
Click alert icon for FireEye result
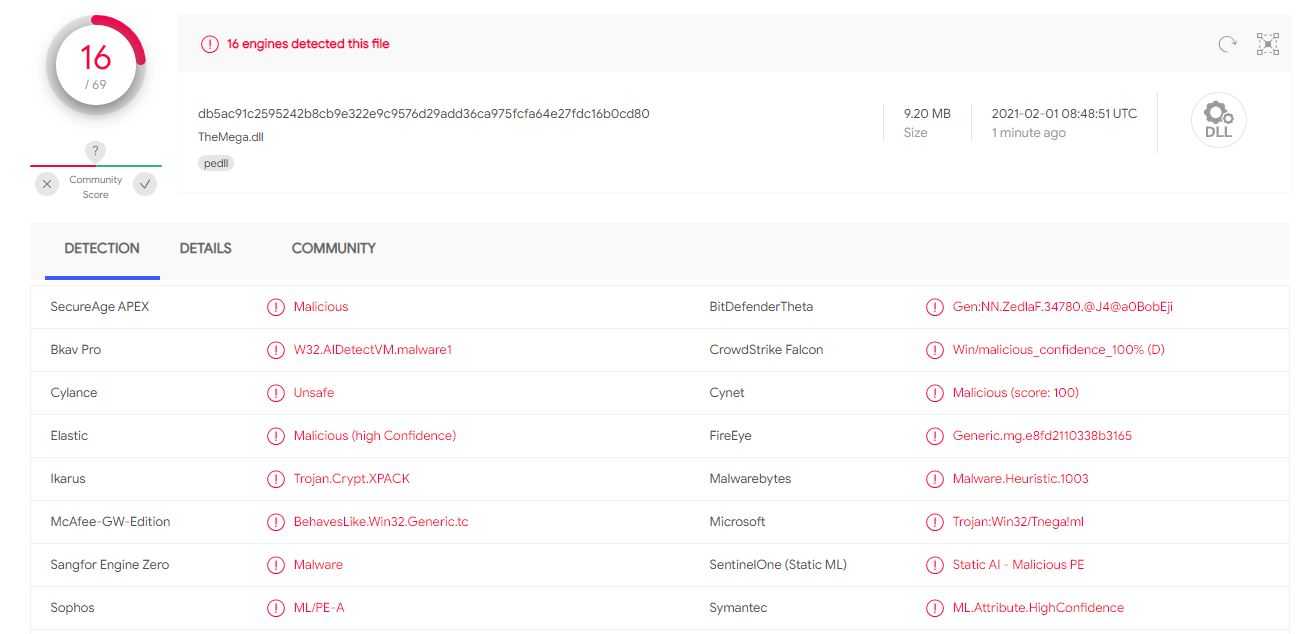(x=935, y=436)
